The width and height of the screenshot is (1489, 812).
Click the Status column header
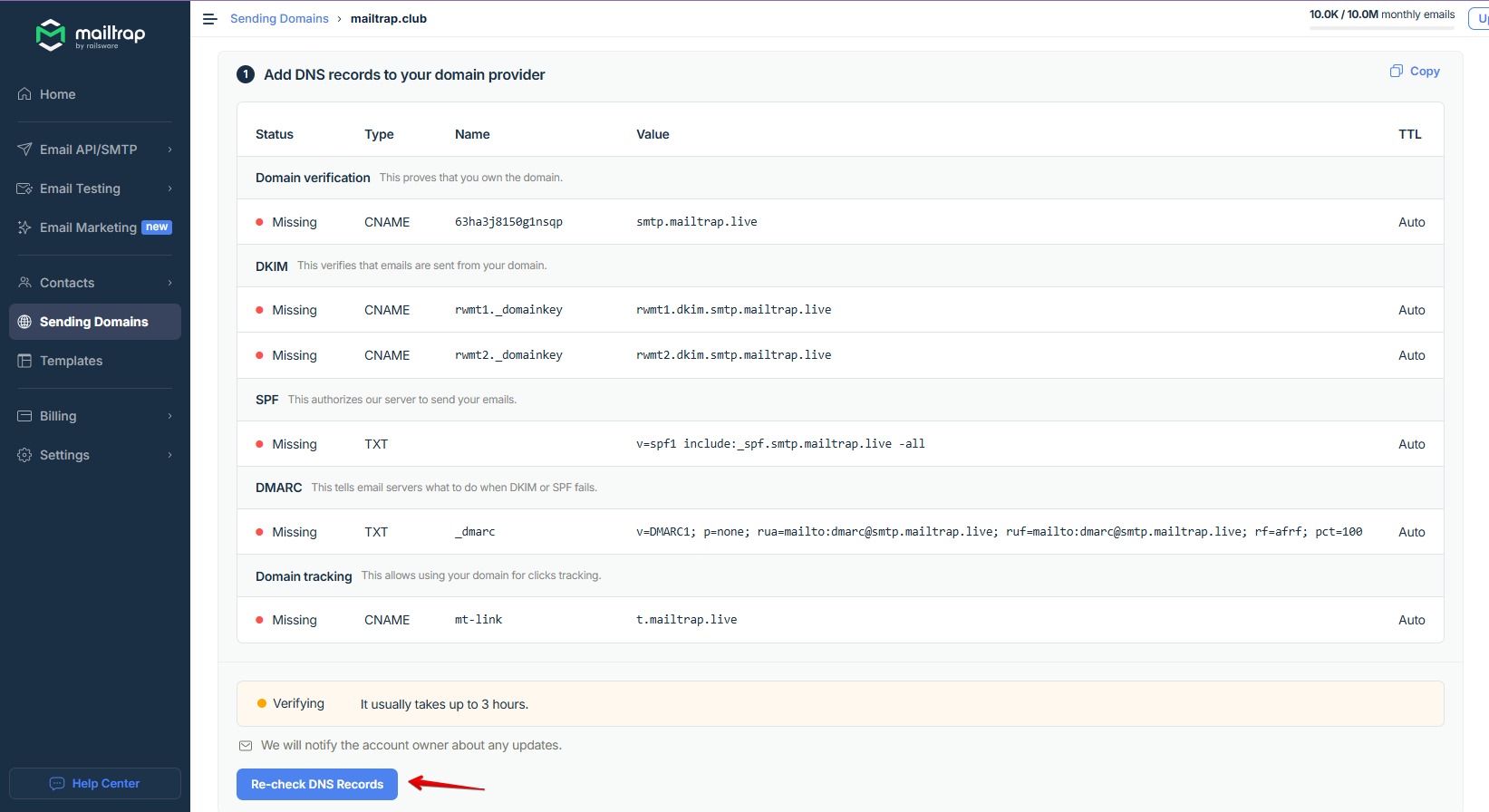[x=275, y=134]
